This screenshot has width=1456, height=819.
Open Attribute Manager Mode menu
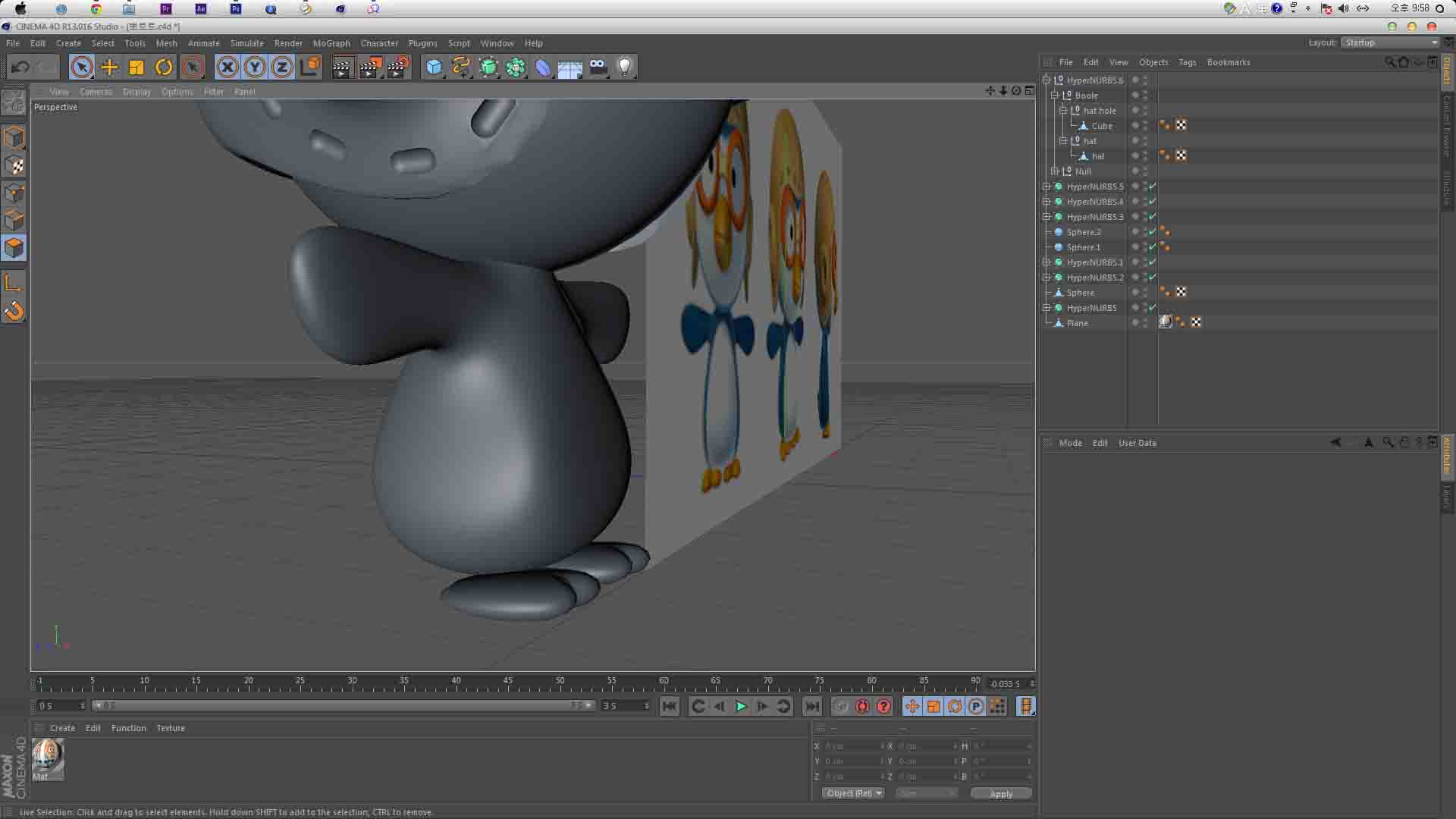(x=1070, y=443)
